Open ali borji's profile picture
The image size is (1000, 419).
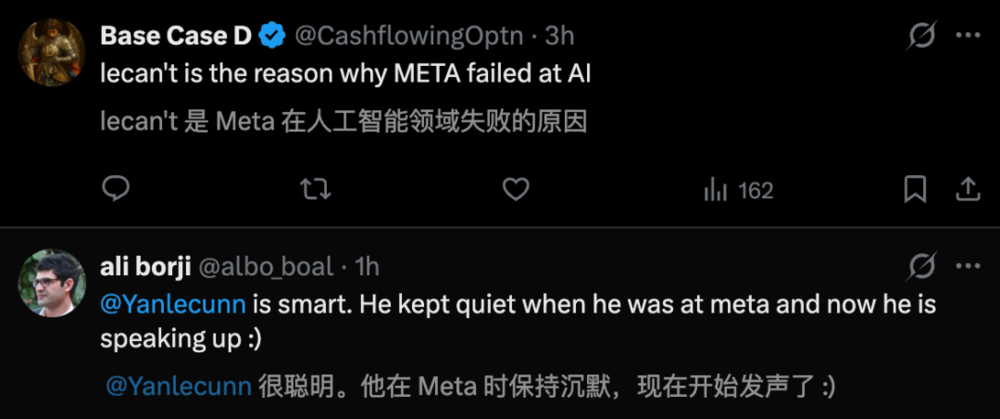[x=53, y=282]
